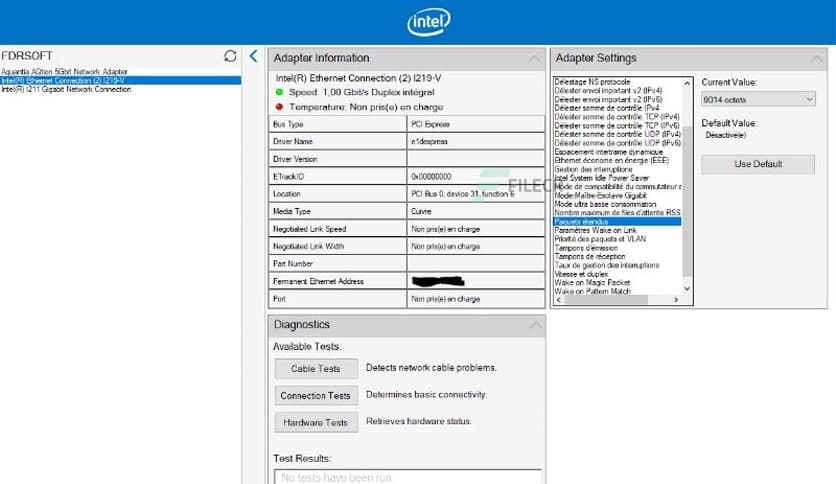836x484 pixels.
Task: Click the Test Results output box
Action: (x=408, y=477)
